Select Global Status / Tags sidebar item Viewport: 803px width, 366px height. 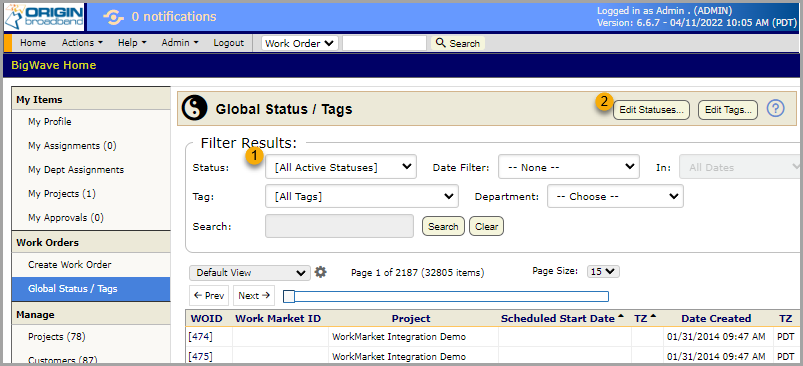point(91,289)
